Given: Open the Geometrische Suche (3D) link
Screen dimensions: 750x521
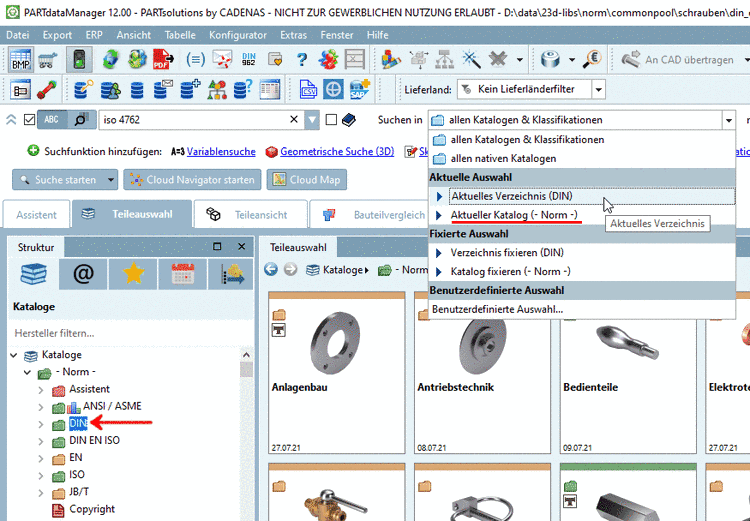Looking at the screenshot, I should point(337,152).
